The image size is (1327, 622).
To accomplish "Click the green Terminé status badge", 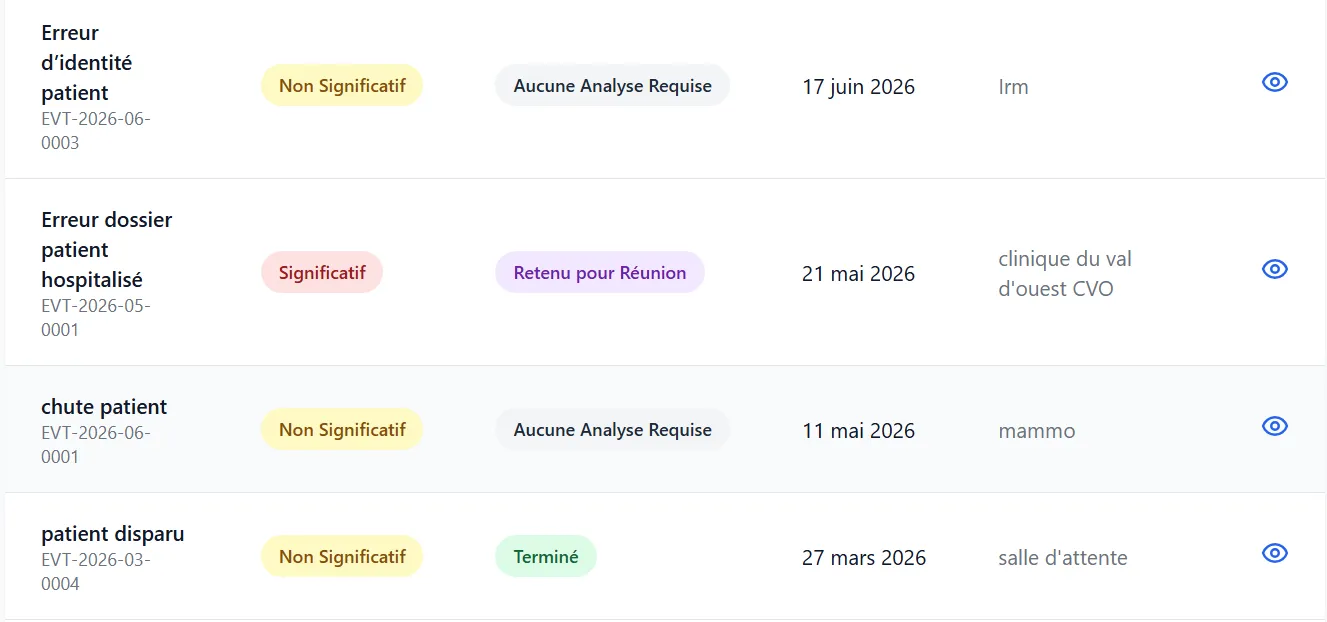I will pos(546,557).
